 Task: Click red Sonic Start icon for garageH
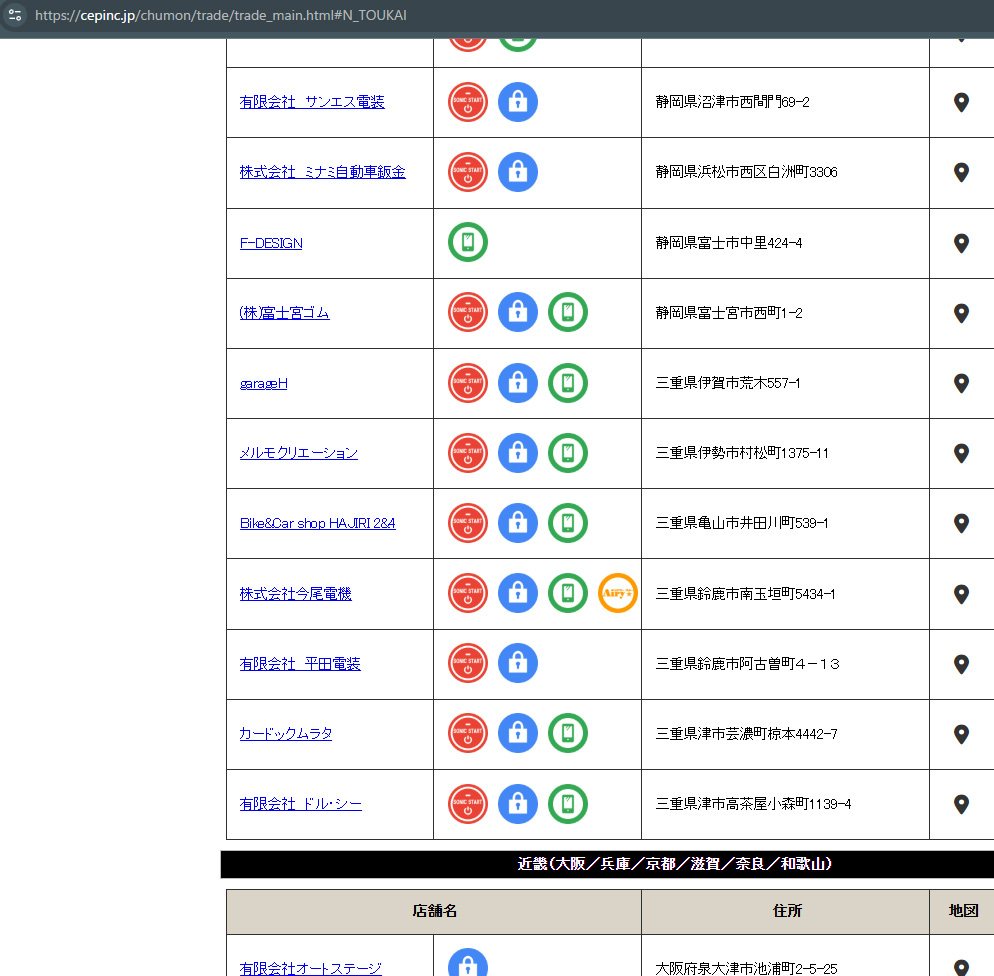point(468,383)
